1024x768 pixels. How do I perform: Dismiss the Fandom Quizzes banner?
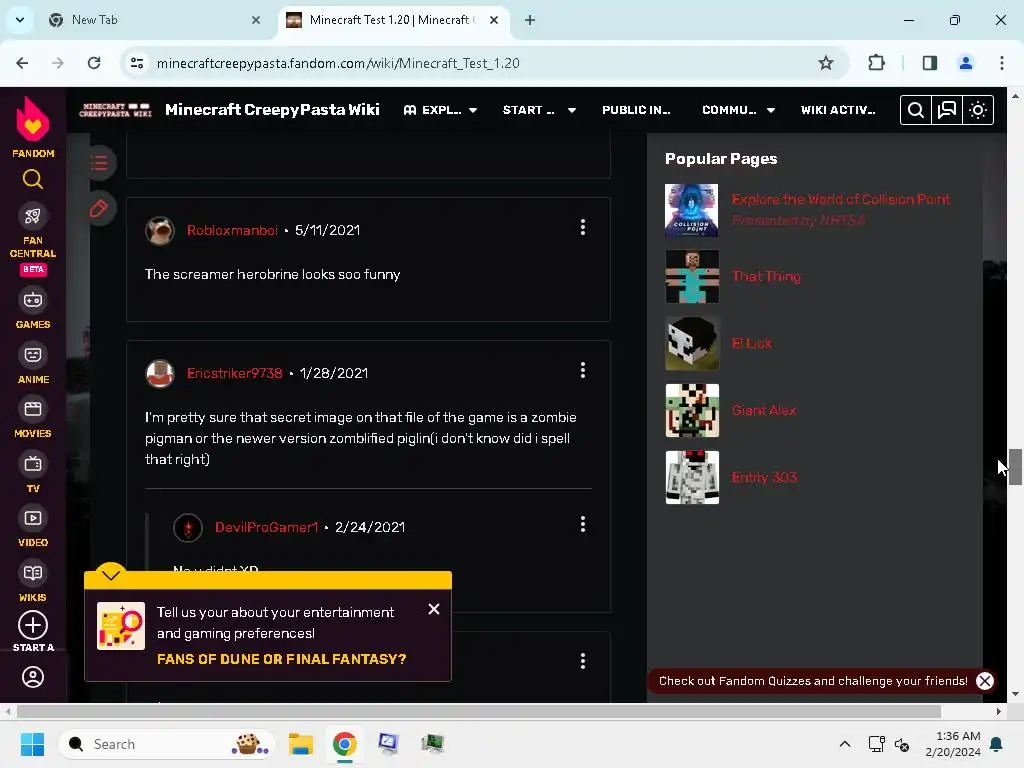[x=985, y=681]
